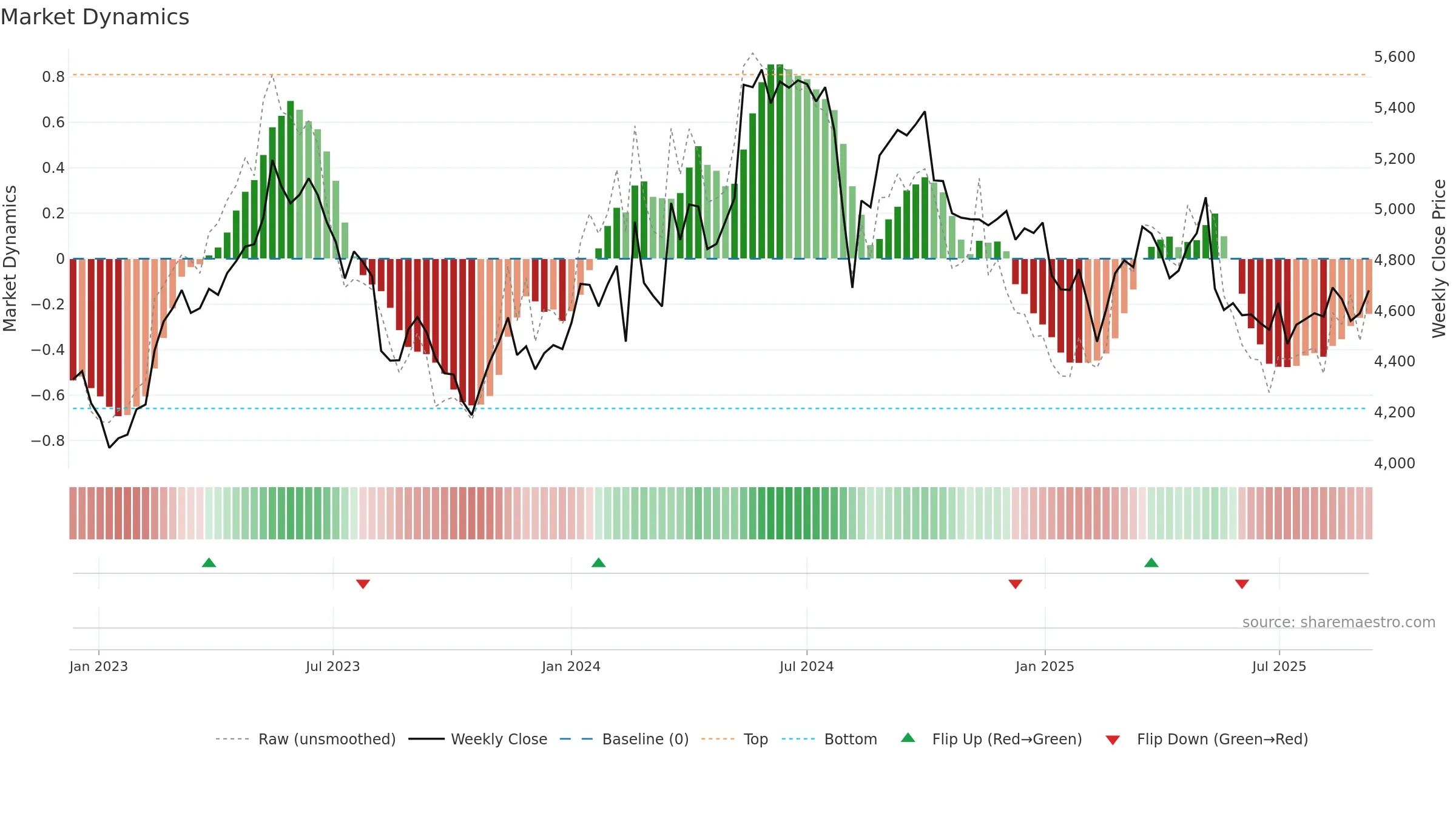The height and width of the screenshot is (819, 1456).
Task: Click the Market Dynamics y-axis title
Action: pos(10,258)
